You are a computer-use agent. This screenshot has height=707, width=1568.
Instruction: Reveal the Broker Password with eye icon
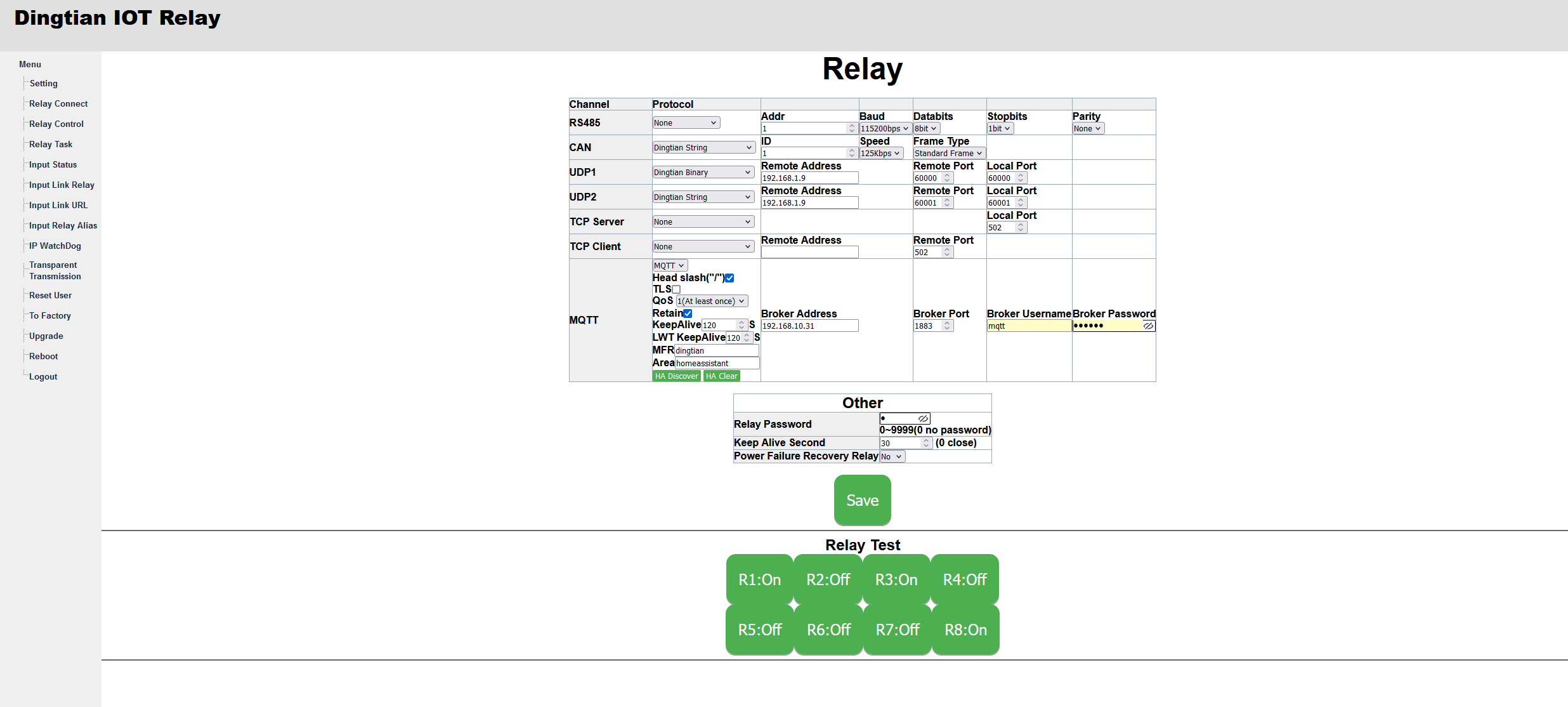1148,326
